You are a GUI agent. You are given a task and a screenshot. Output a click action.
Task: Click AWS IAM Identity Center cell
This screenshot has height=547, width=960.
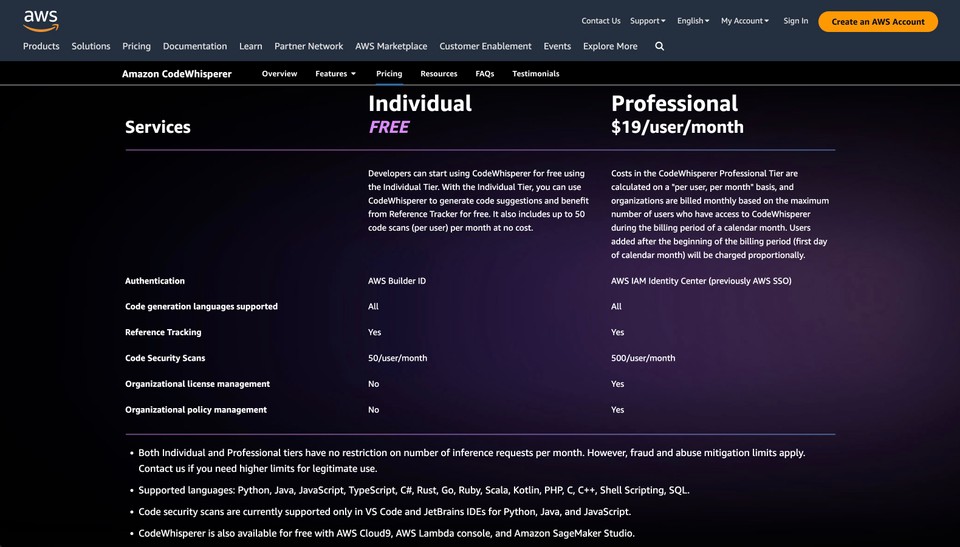(701, 281)
